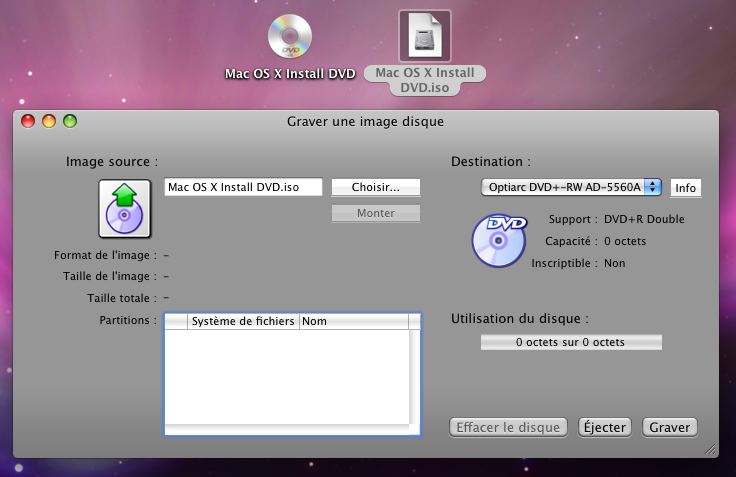This screenshot has width=736, height=477.
Task: Select the Mac OS X Install DVD.iso file icon
Action: pyautogui.click(x=425, y=36)
